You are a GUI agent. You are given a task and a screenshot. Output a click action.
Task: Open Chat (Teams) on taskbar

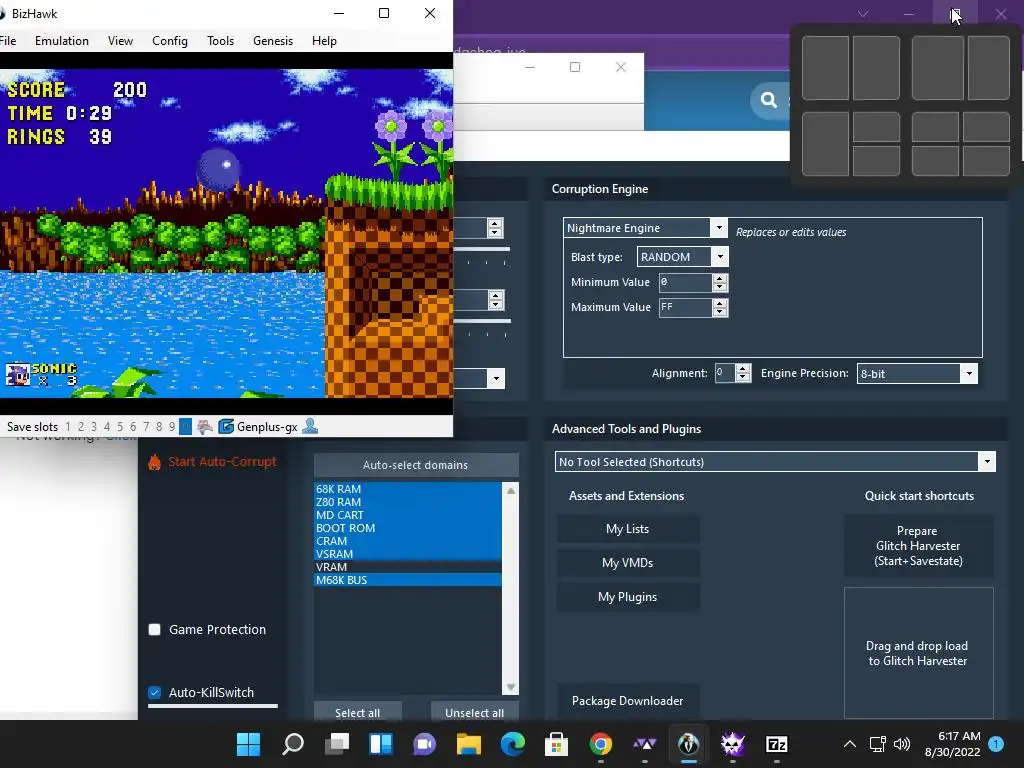(x=424, y=744)
